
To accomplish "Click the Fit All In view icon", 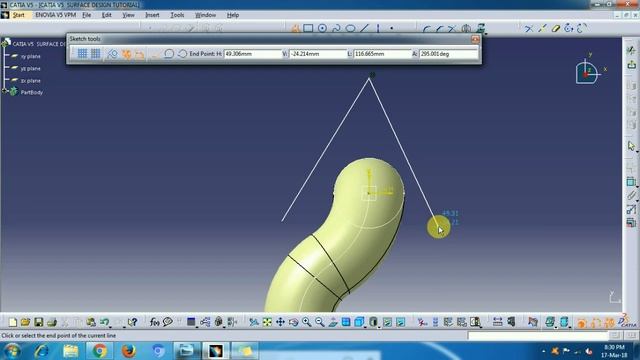I will point(267,322).
